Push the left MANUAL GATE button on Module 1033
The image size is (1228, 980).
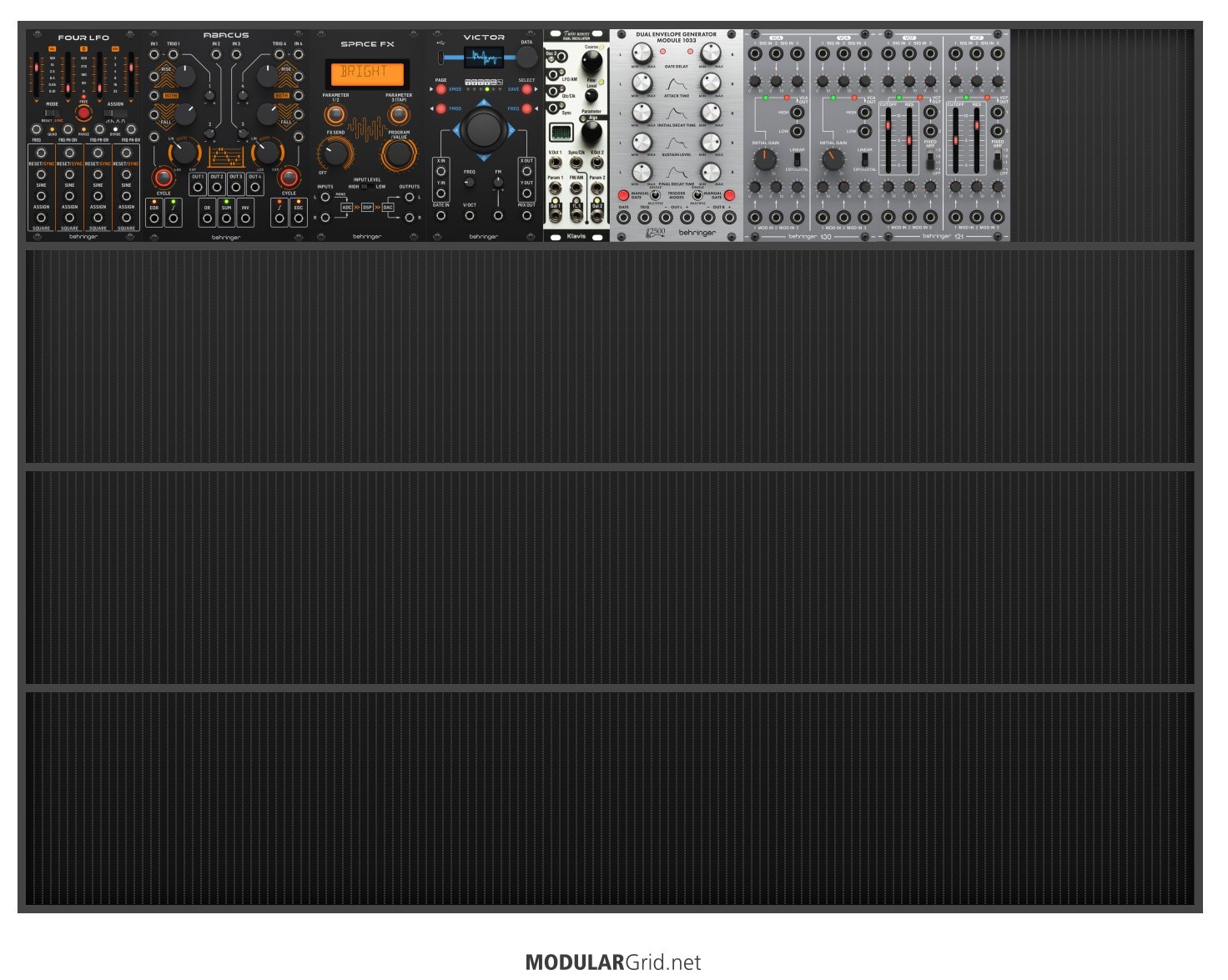coord(623,195)
